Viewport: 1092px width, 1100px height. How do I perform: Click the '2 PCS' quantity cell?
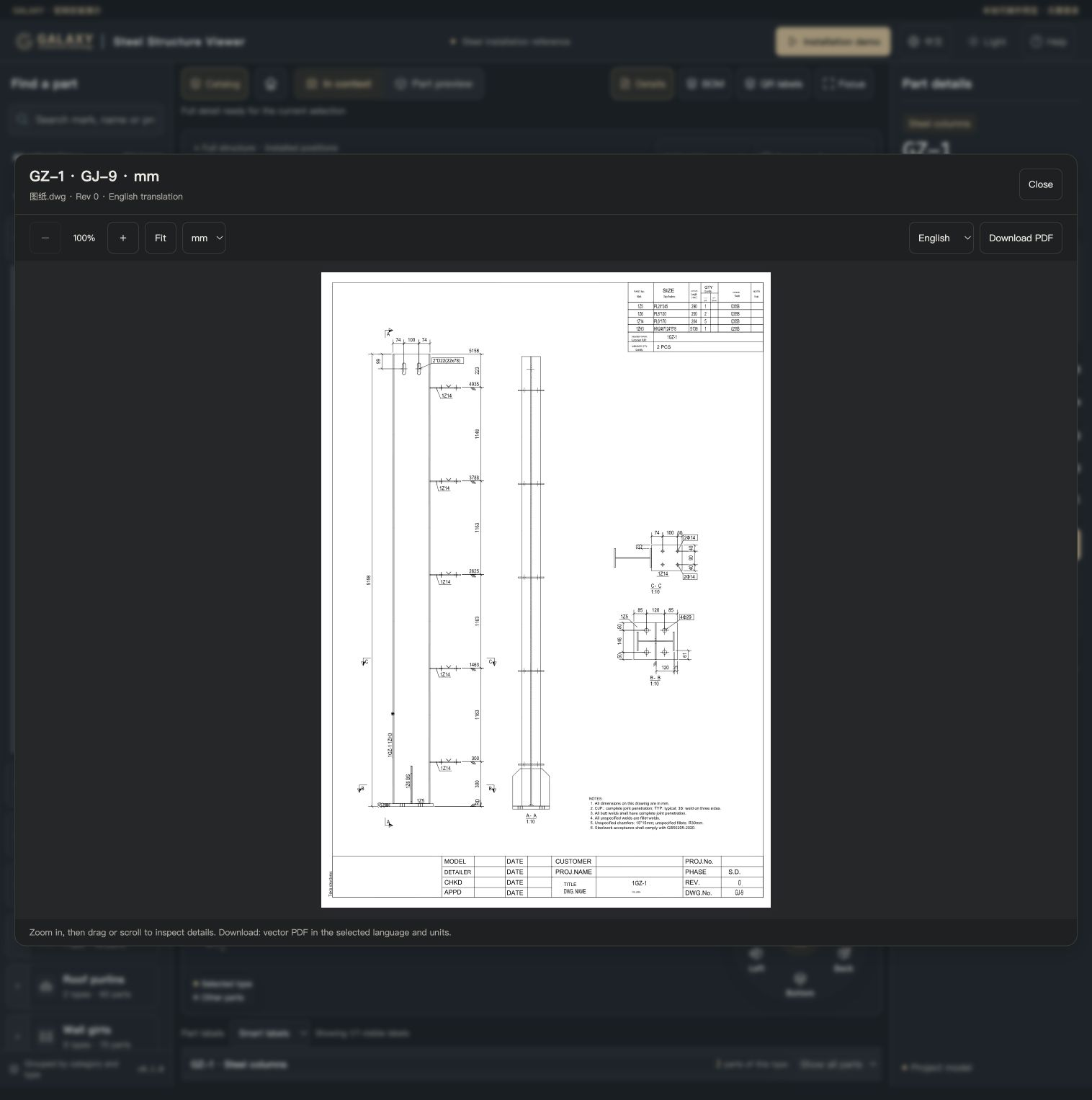(x=663, y=347)
